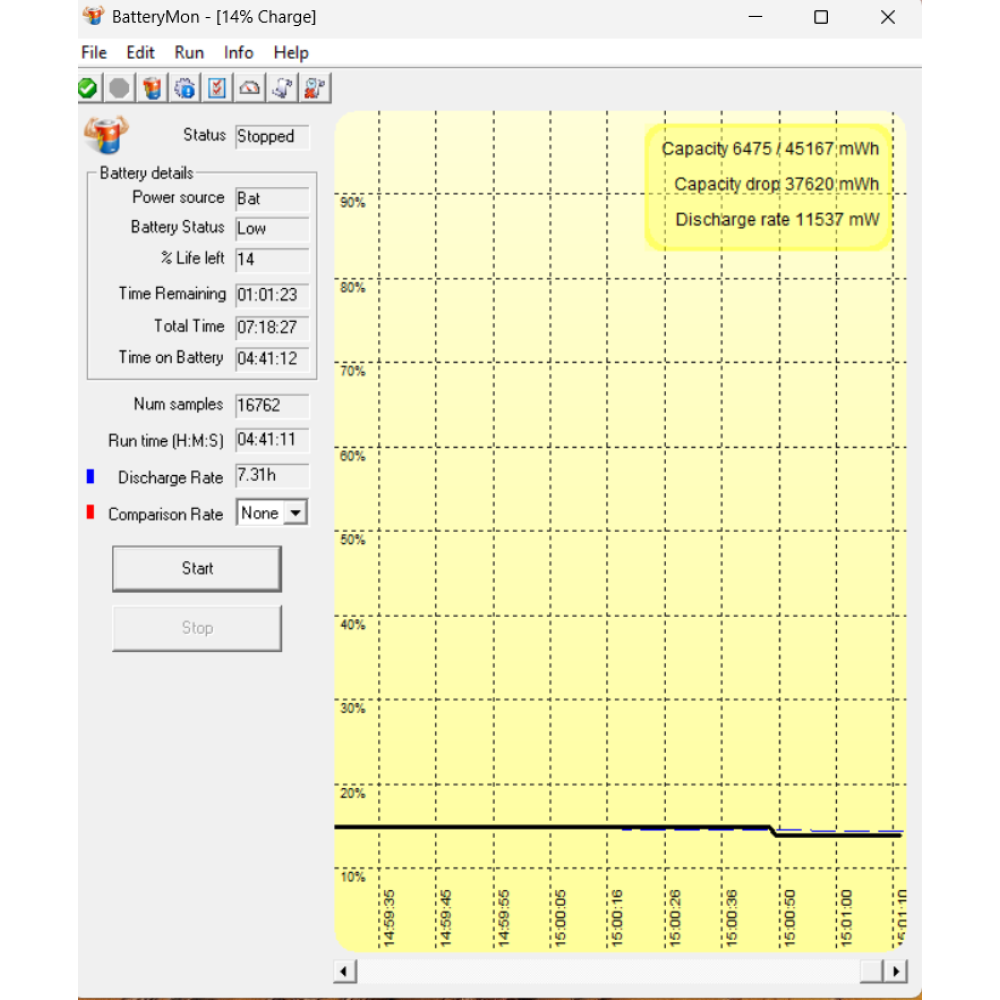Click the right arrow of the horizontal scrollbar
The image size is (1000, 1000).
pos(895,971)
